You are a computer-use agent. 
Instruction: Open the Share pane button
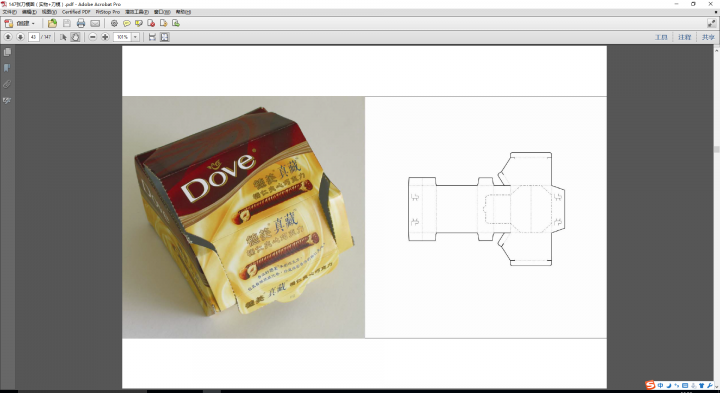[708, 37]
